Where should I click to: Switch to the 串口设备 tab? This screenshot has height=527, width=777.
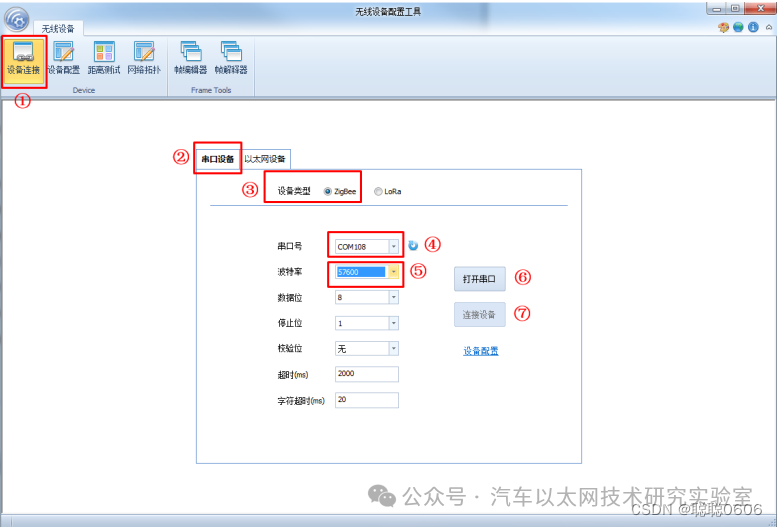click(x=218, y=159)
